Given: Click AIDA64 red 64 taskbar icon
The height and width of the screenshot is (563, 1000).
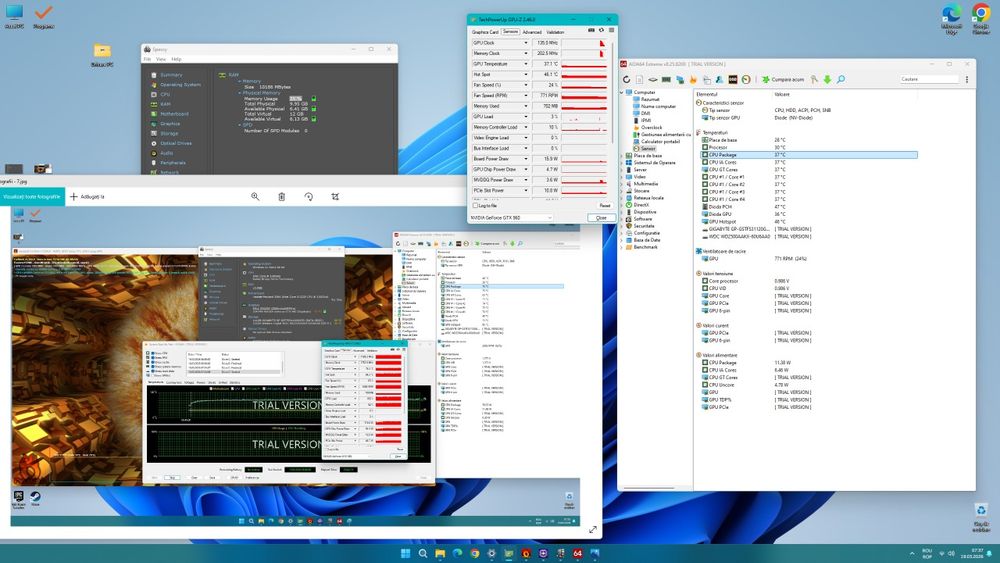Looking at the screenshot, I should pos(577,553).
